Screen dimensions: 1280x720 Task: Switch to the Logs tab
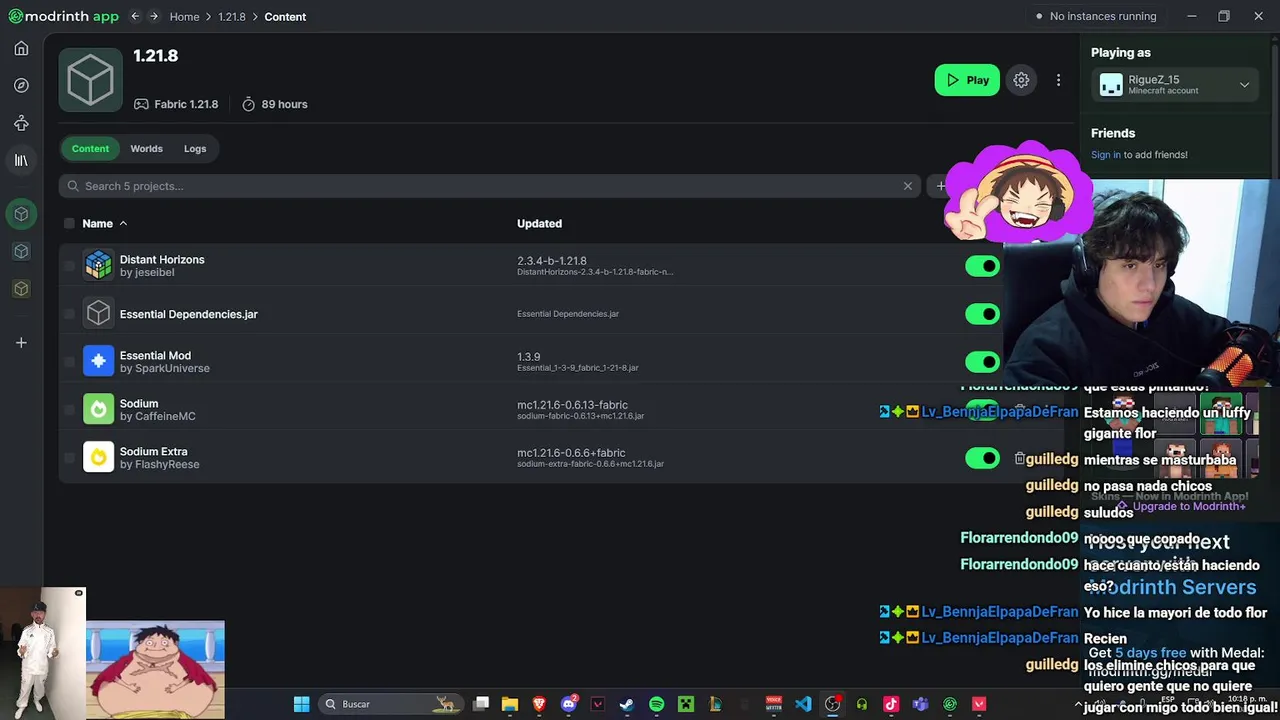pos(195,149)
